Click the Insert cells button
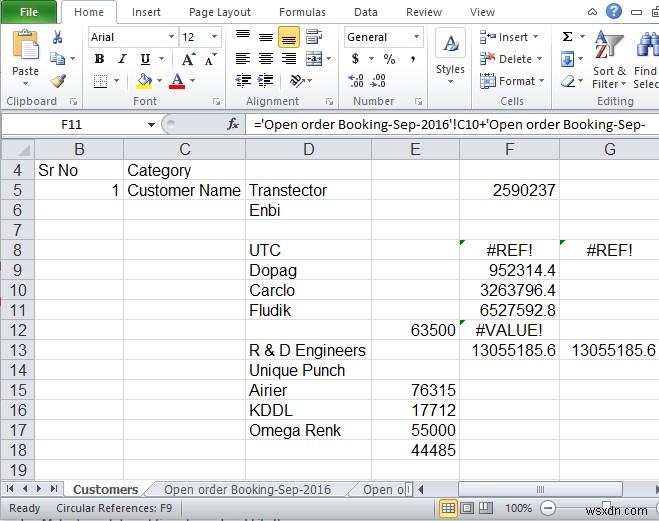Image resolution: width=659 pixels, height=521 pixels. click(509, 37)
